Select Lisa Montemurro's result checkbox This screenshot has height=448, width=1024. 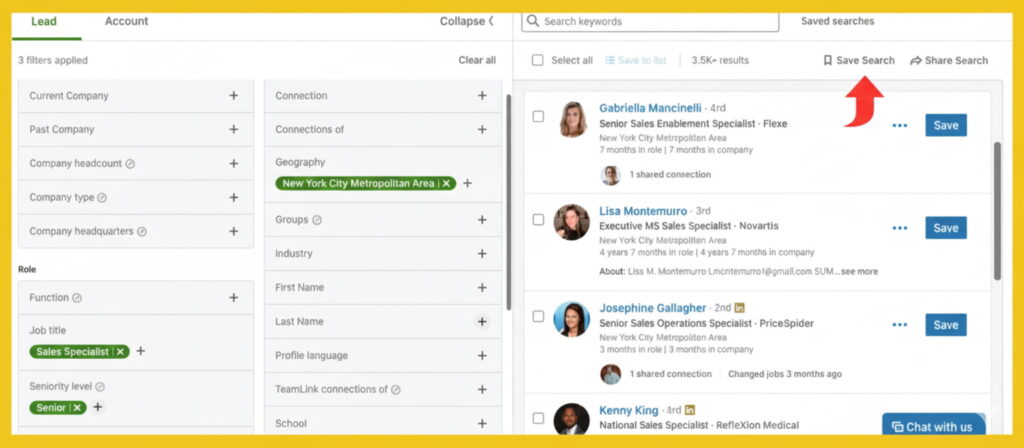click(538, 219)
